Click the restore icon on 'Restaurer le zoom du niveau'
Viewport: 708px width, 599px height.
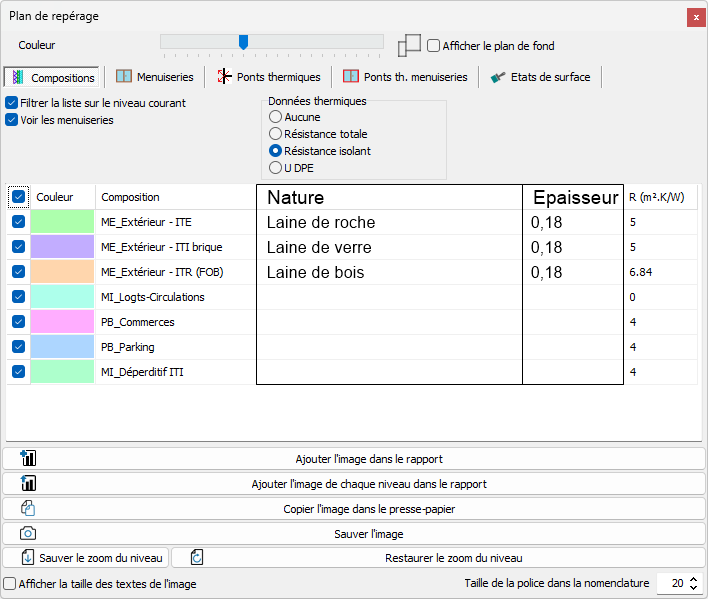[x=197, y=558]
